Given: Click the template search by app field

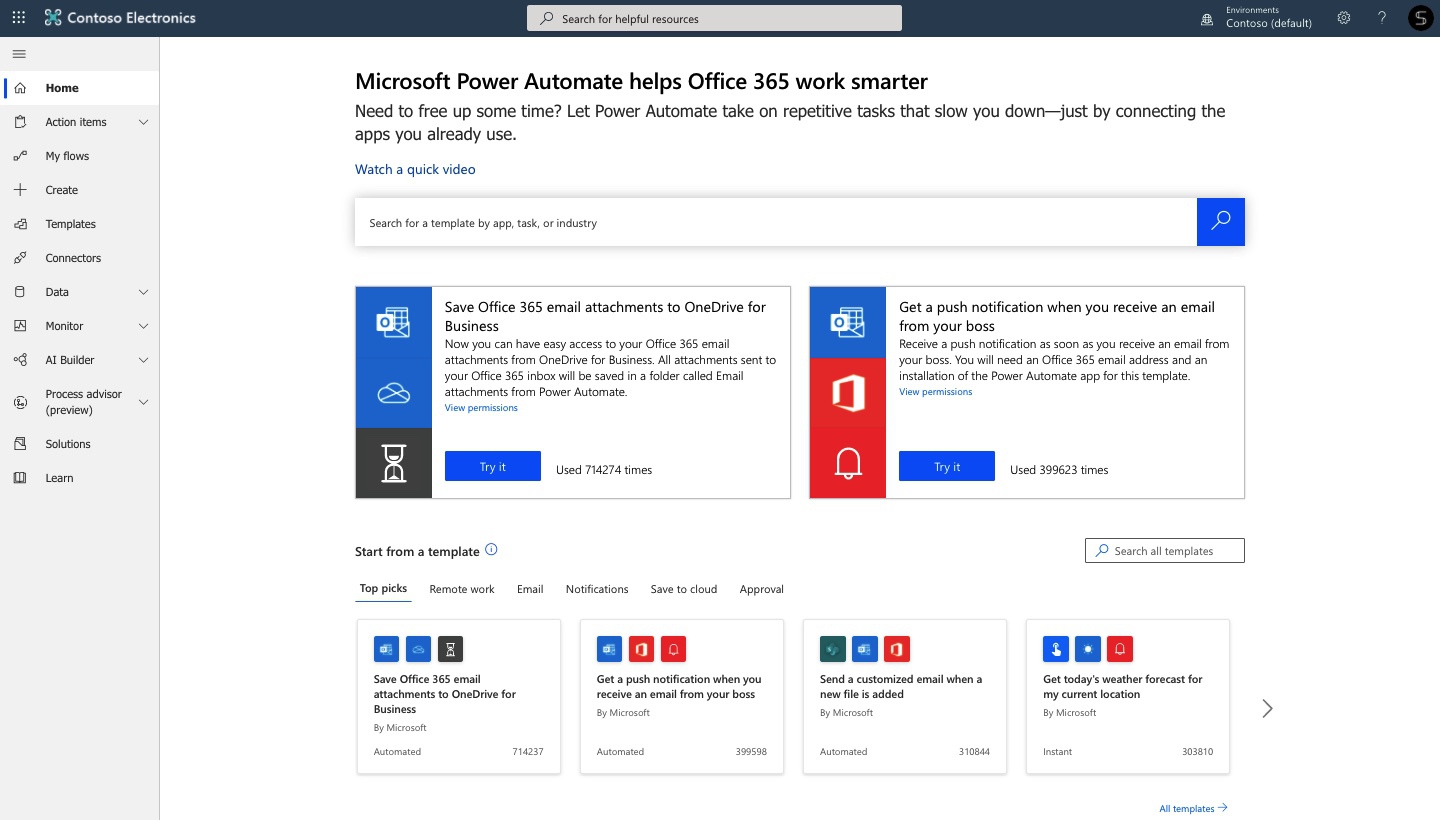Looking at the screenshot, I should pyautogui.click(x=776, y=222).
